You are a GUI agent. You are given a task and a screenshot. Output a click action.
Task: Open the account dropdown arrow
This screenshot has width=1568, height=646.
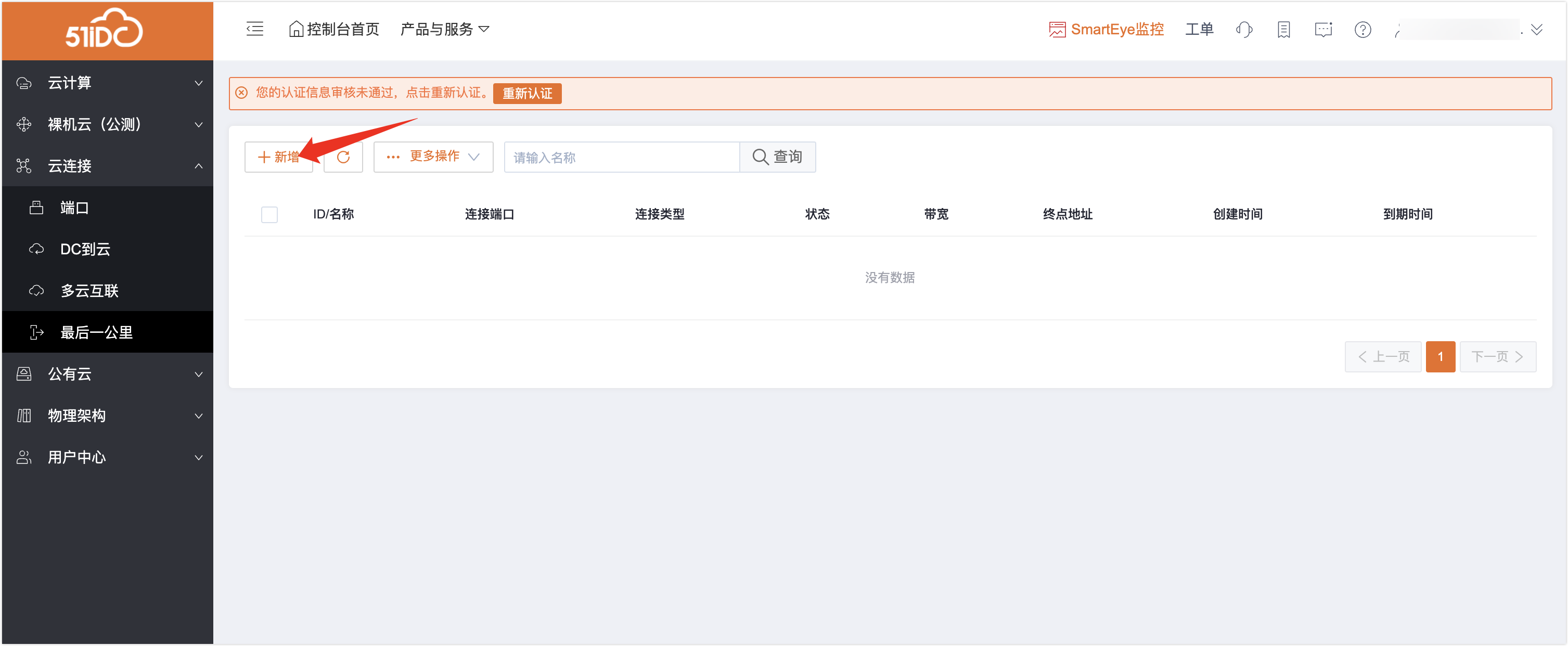[1536, 29]
